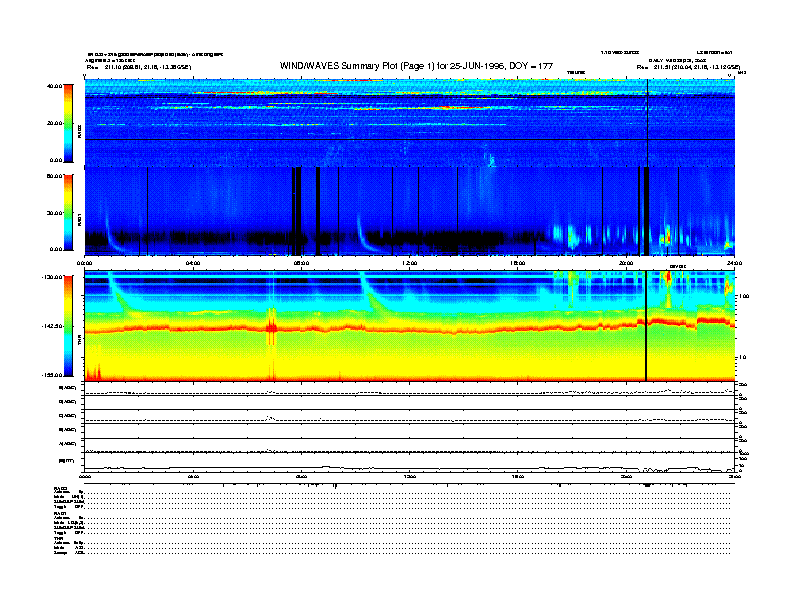Select the 40.00 label on RAD2 color scale
The image size is (792, 612).
(55, 86)
